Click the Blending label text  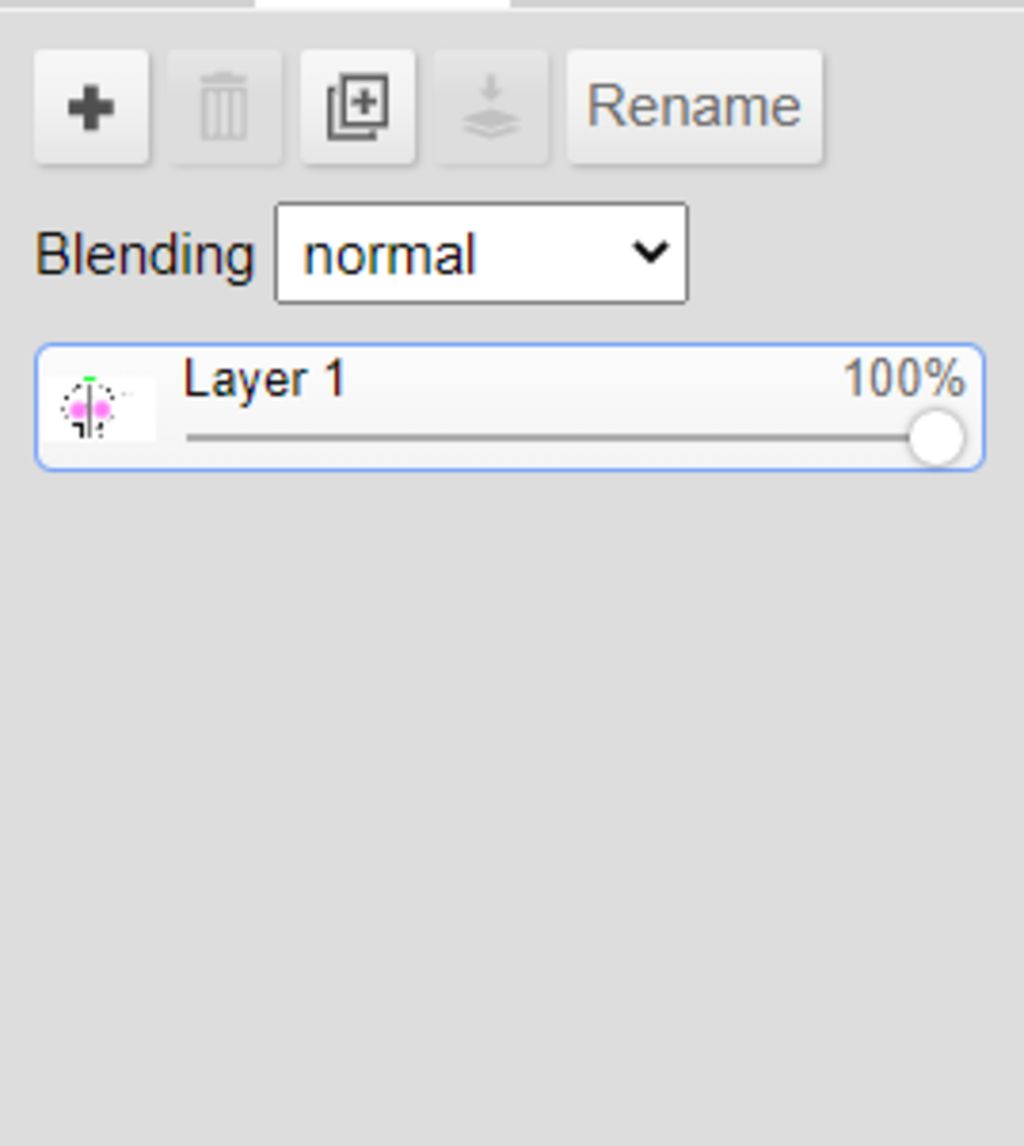tap(145, 254)
